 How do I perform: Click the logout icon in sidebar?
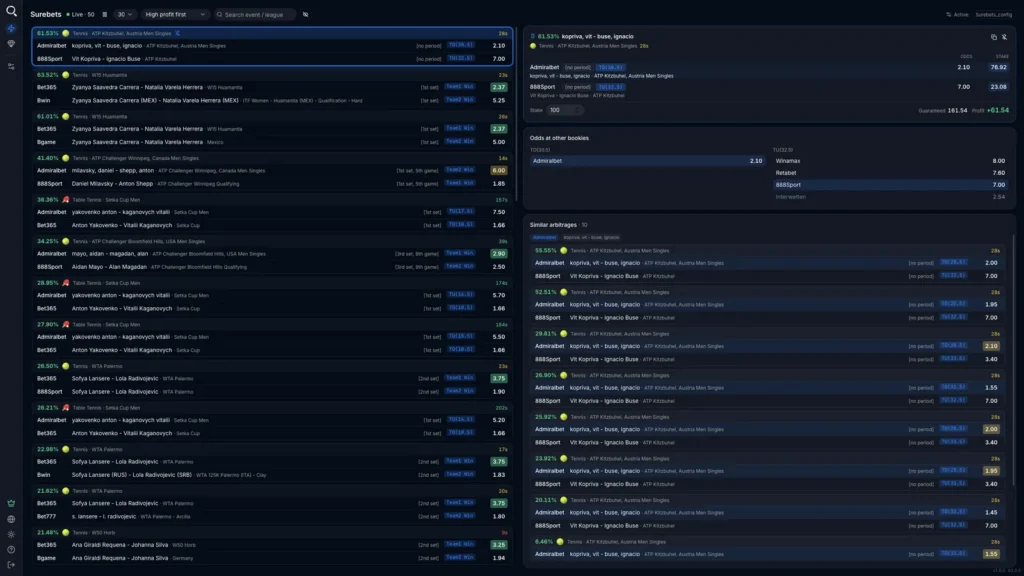11,565
